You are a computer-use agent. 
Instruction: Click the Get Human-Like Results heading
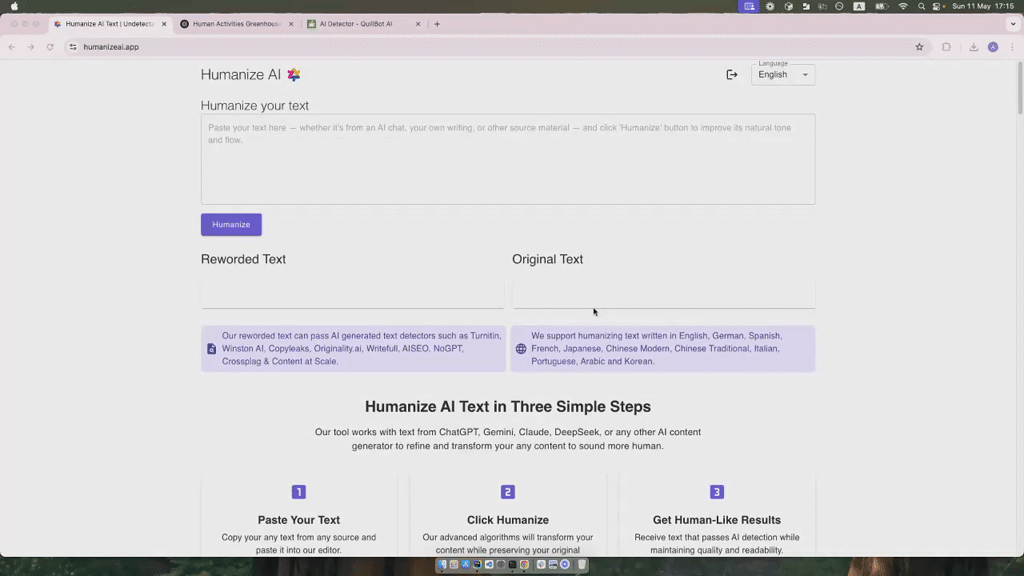(x=716, y=520)
